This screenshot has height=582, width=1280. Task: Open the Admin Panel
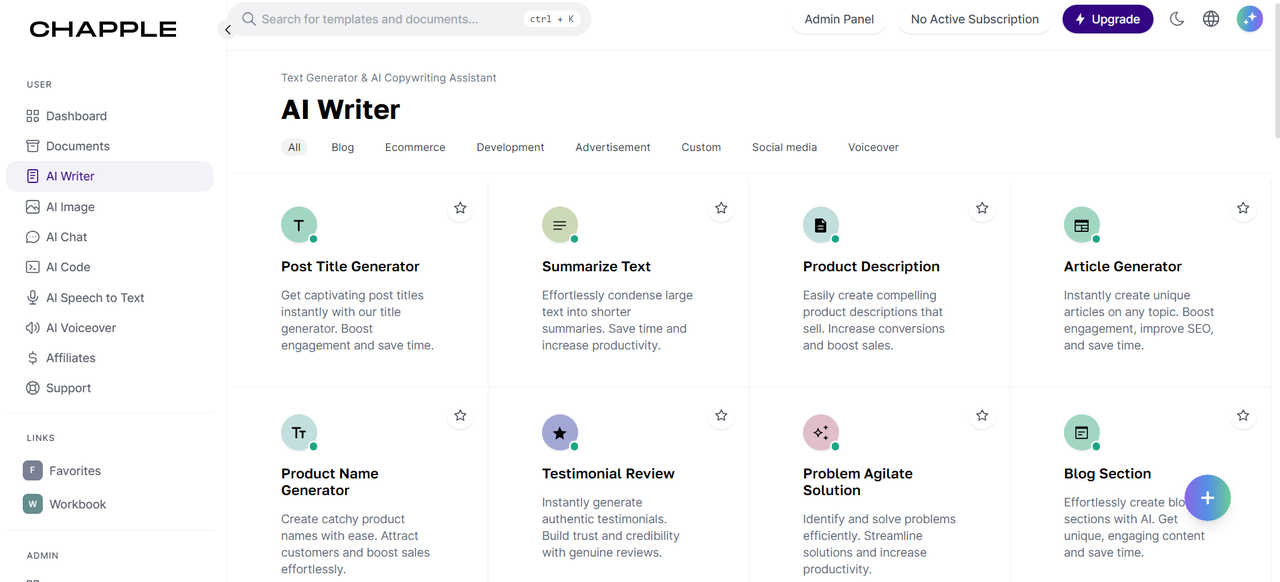click(839, 19)
